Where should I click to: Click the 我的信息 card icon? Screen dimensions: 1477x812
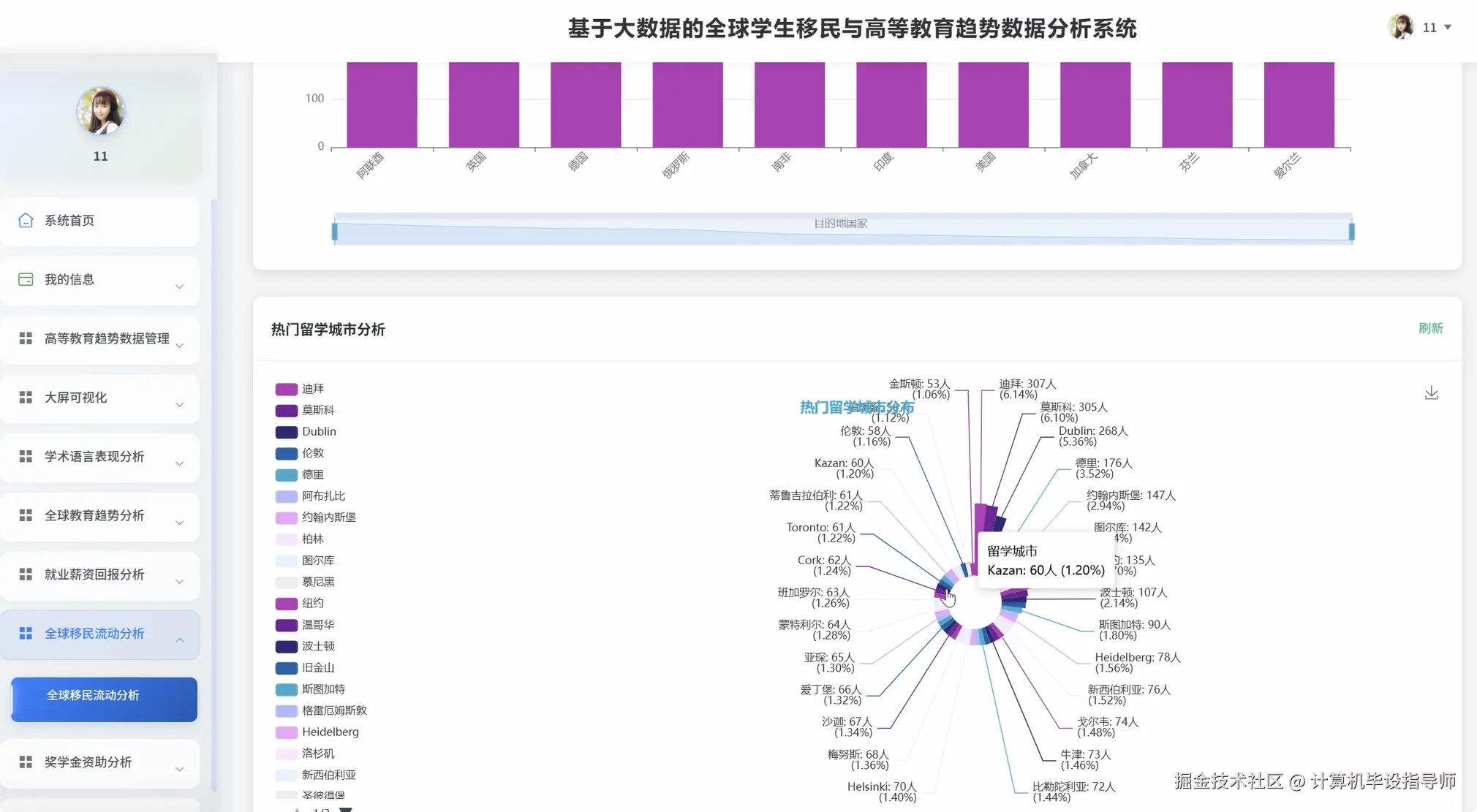click(x=26, y=280)
